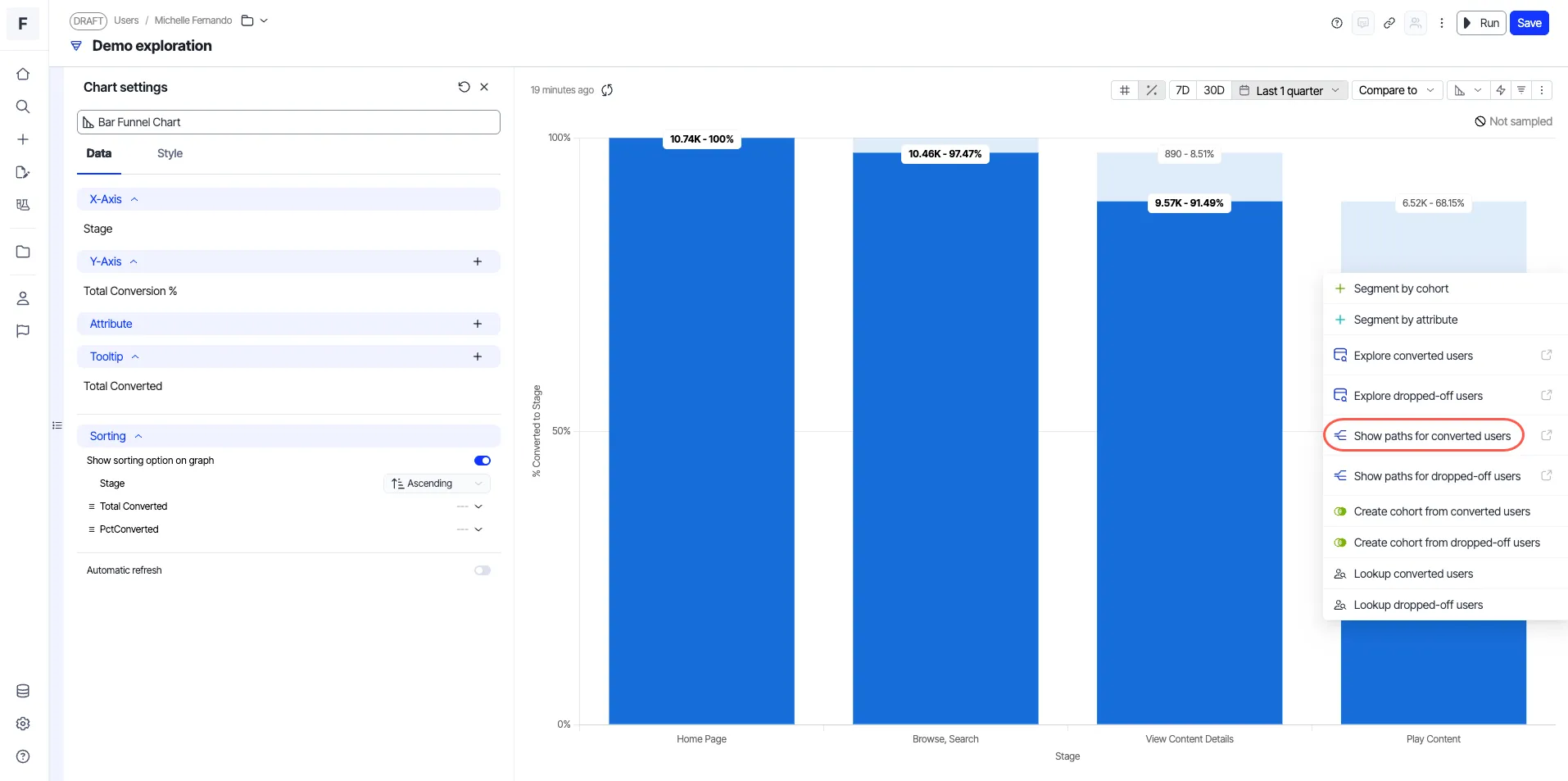Viewport: 1568px width, 781px height.
Task: Copy link using the chain icon
Action: [1389, 23]
